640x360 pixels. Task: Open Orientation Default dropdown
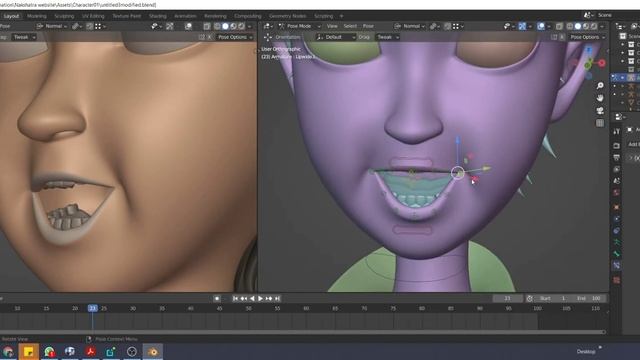[x=336, y=37]
